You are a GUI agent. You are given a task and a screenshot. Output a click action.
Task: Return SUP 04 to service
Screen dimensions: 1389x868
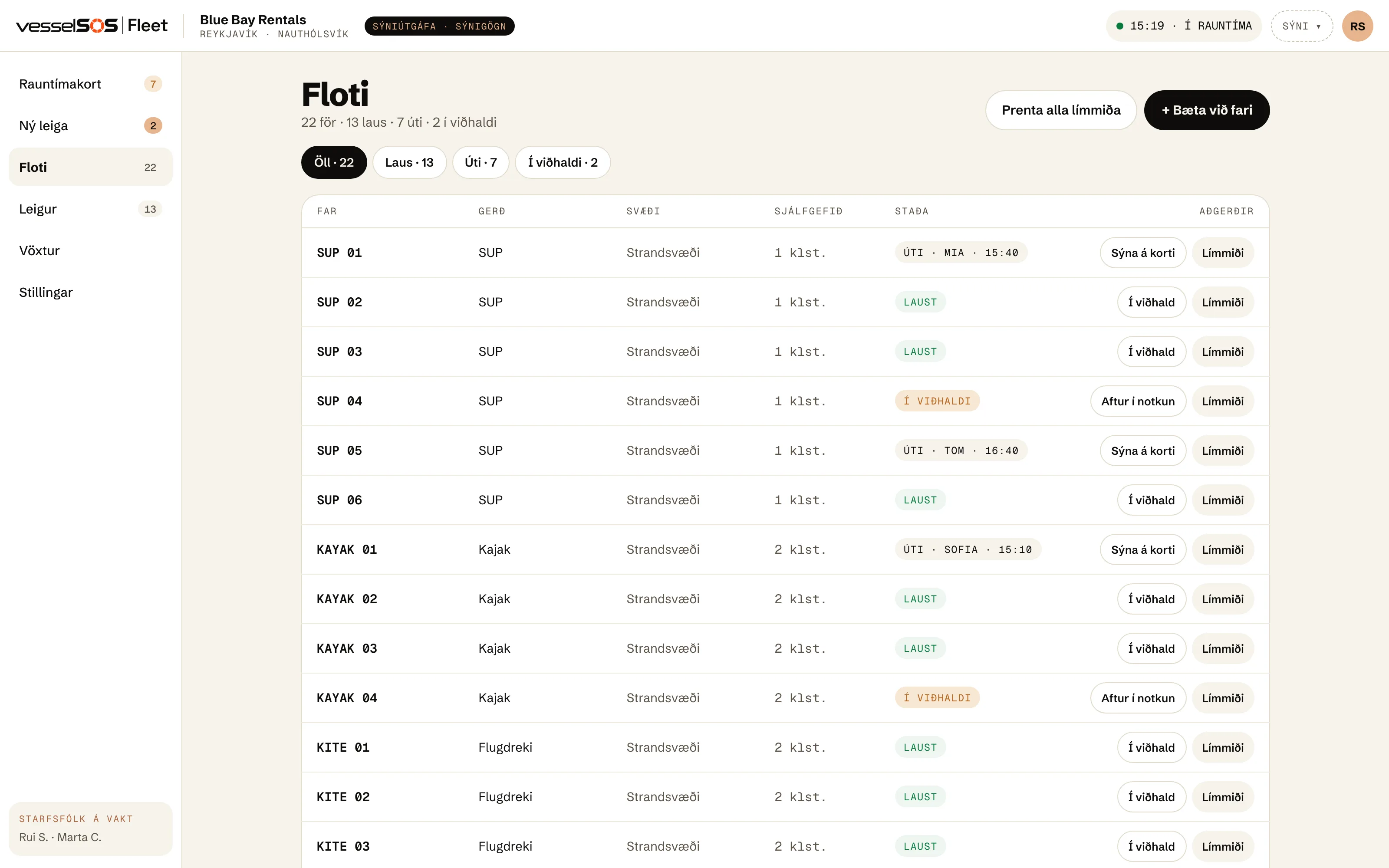point(1138,401)
